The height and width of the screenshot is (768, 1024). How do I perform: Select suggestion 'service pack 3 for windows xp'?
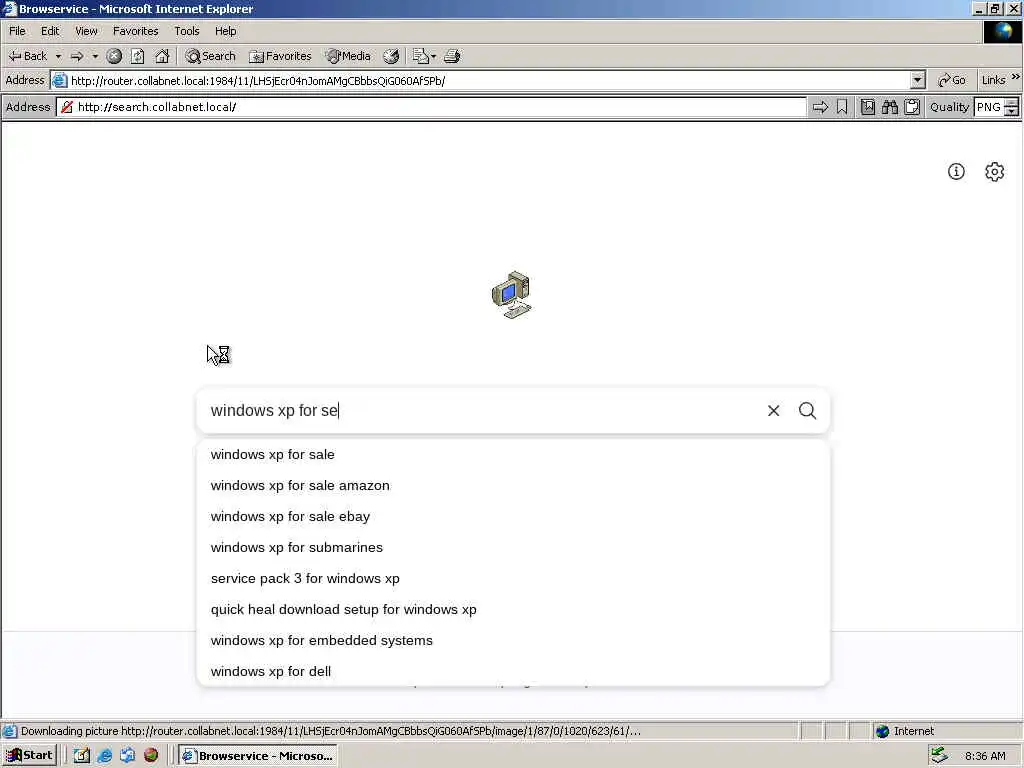513,579
